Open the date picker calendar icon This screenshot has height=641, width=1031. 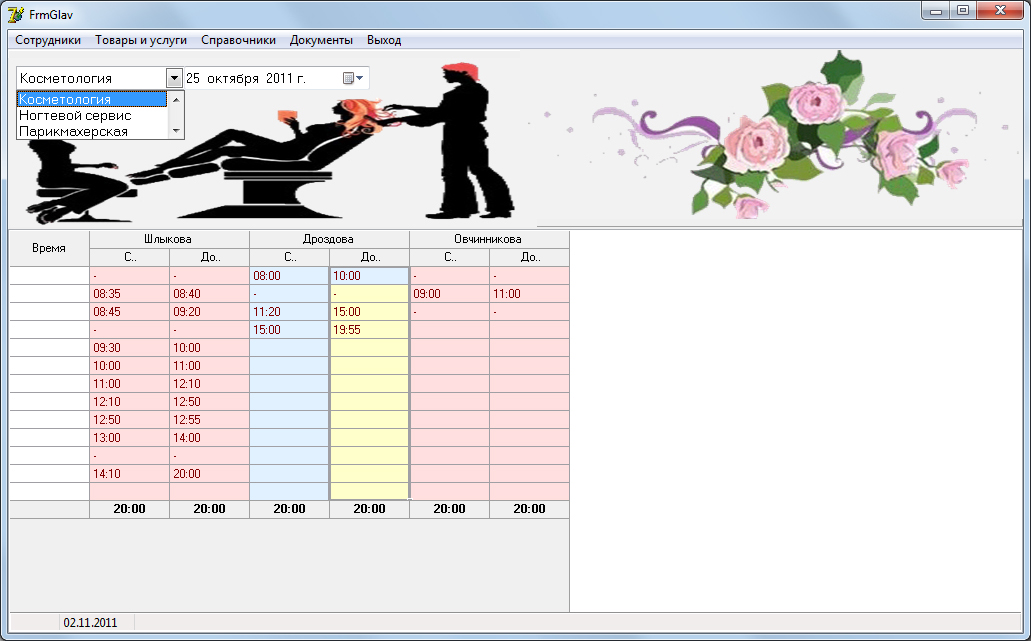[353, 78]
